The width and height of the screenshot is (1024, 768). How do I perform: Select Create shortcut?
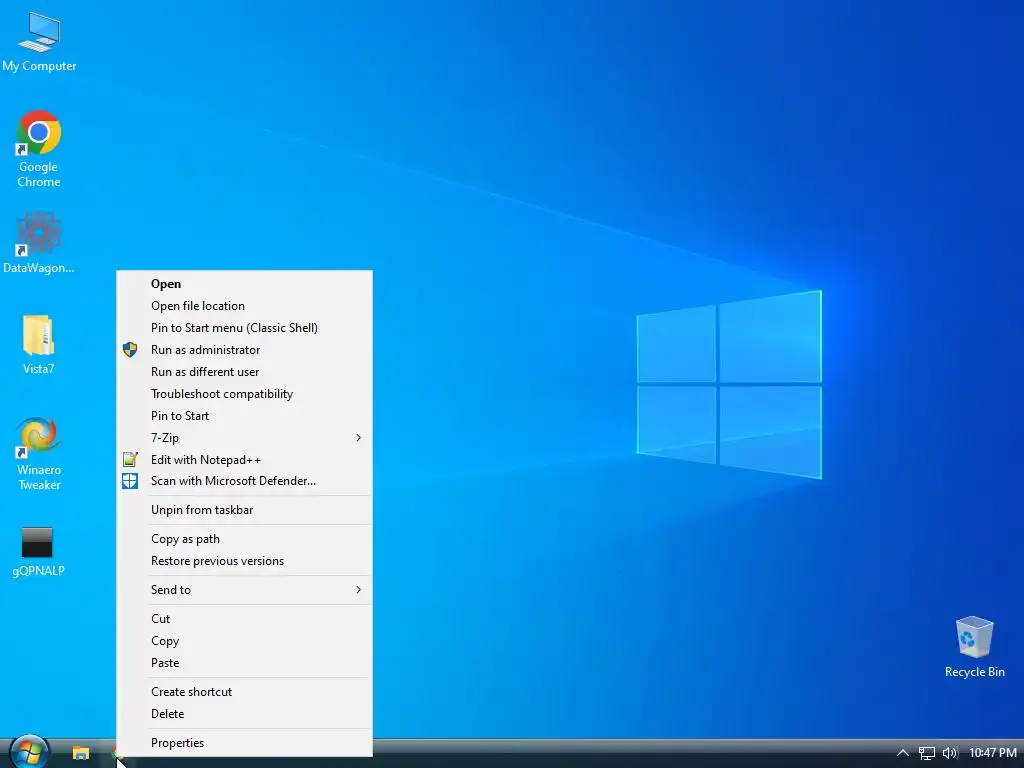point(244,692)
